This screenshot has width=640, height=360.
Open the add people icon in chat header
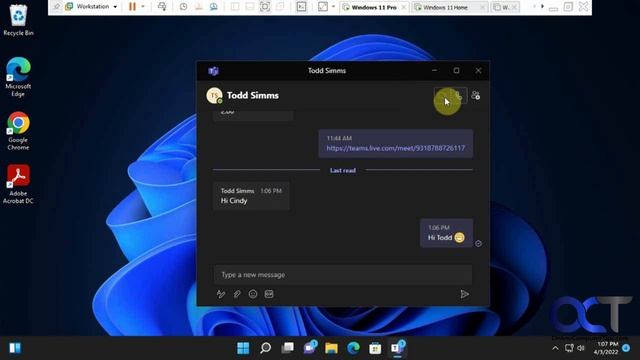(476, 96)
